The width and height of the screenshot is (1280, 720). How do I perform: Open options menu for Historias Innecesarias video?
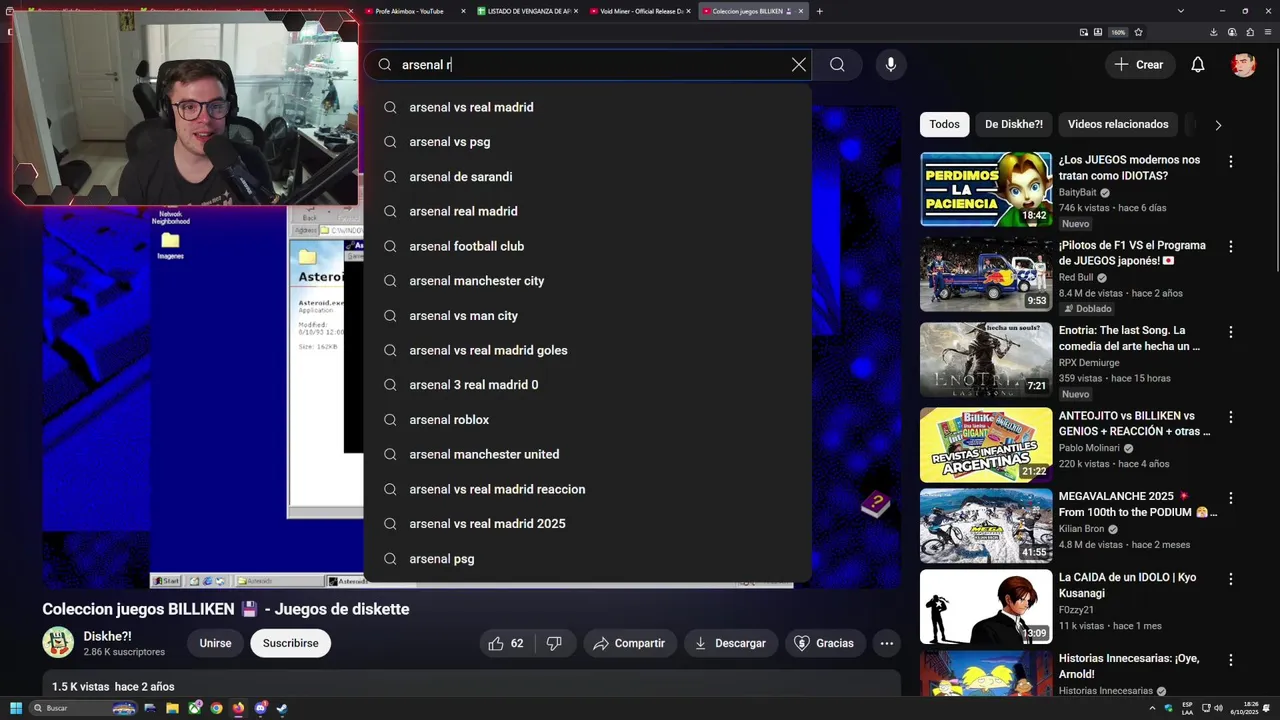click(1231, 659)
